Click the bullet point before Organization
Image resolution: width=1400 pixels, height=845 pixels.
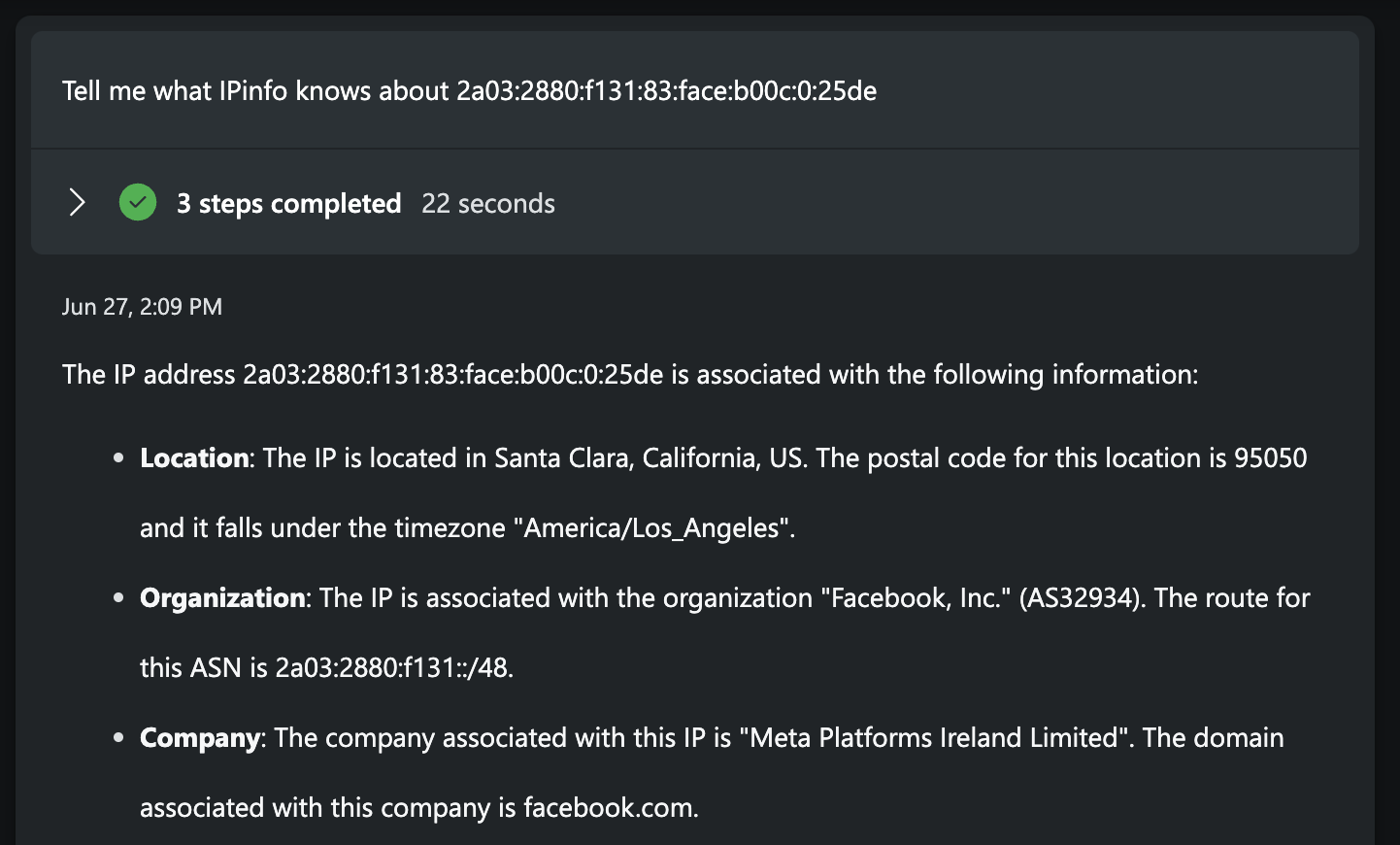pos(118,598)
